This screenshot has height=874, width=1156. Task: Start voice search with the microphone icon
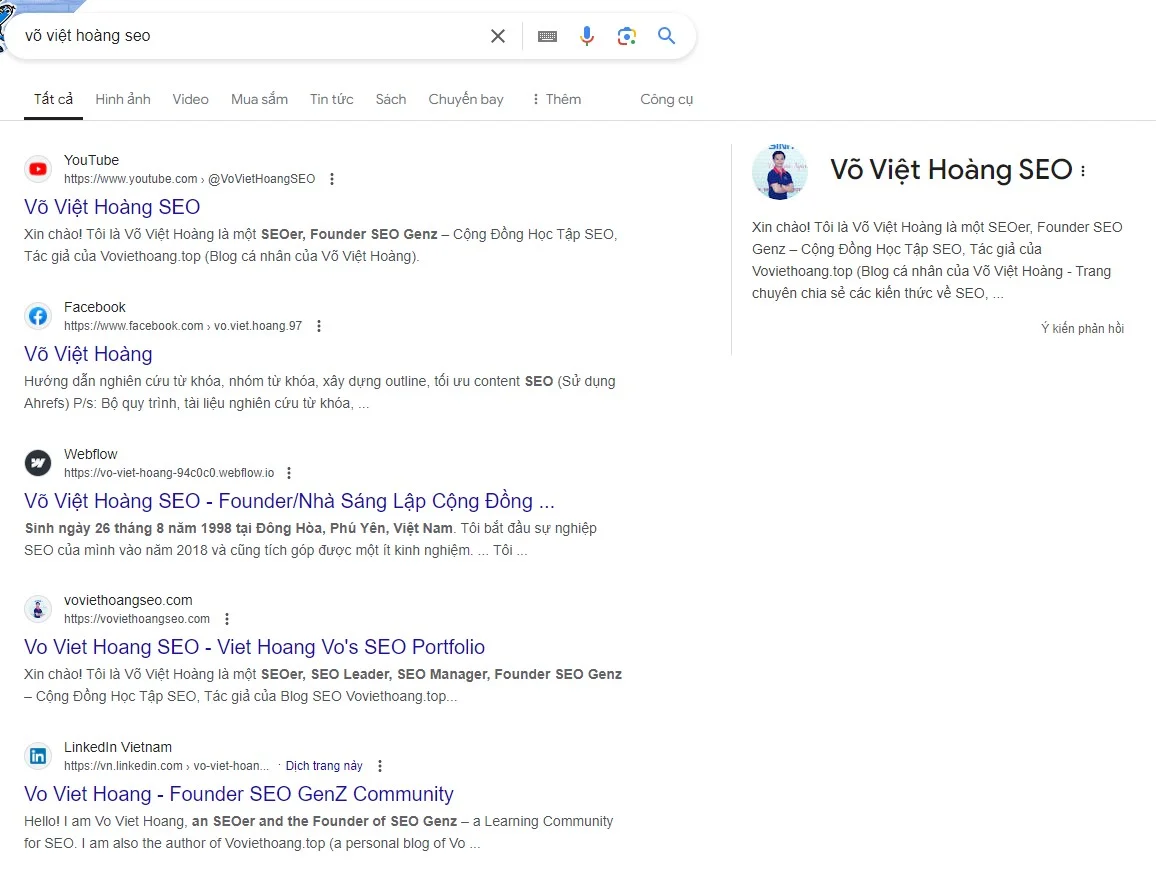click(587, 35)
